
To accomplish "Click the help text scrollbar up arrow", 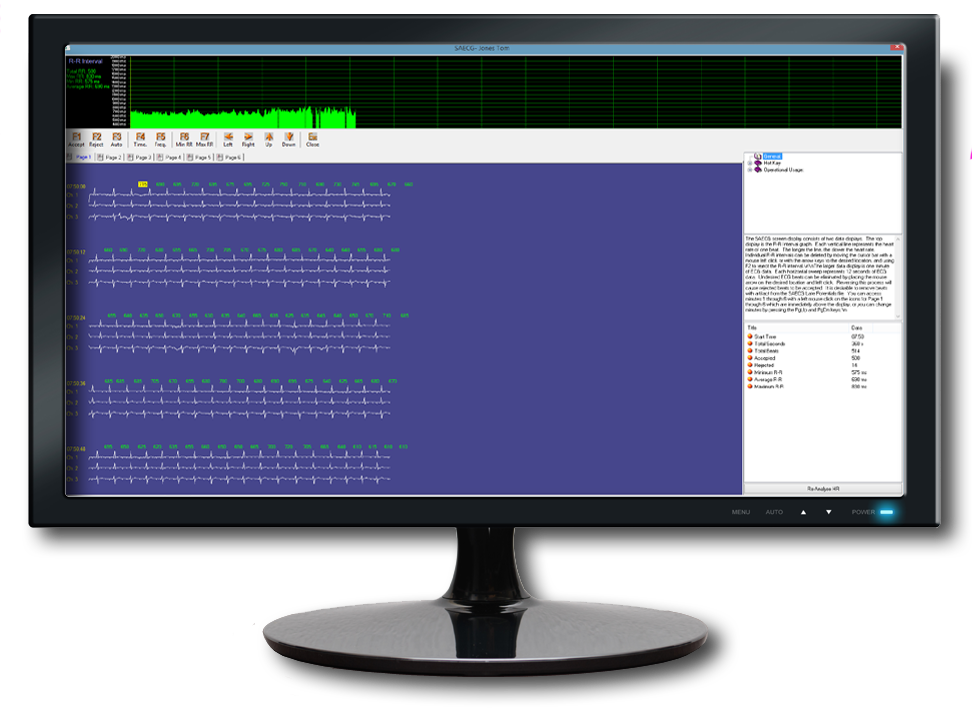I will (896, 239).
